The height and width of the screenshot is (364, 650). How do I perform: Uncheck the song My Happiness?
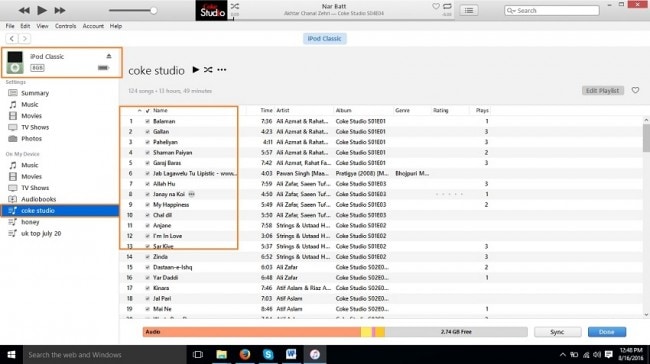(x=147, y=205)
